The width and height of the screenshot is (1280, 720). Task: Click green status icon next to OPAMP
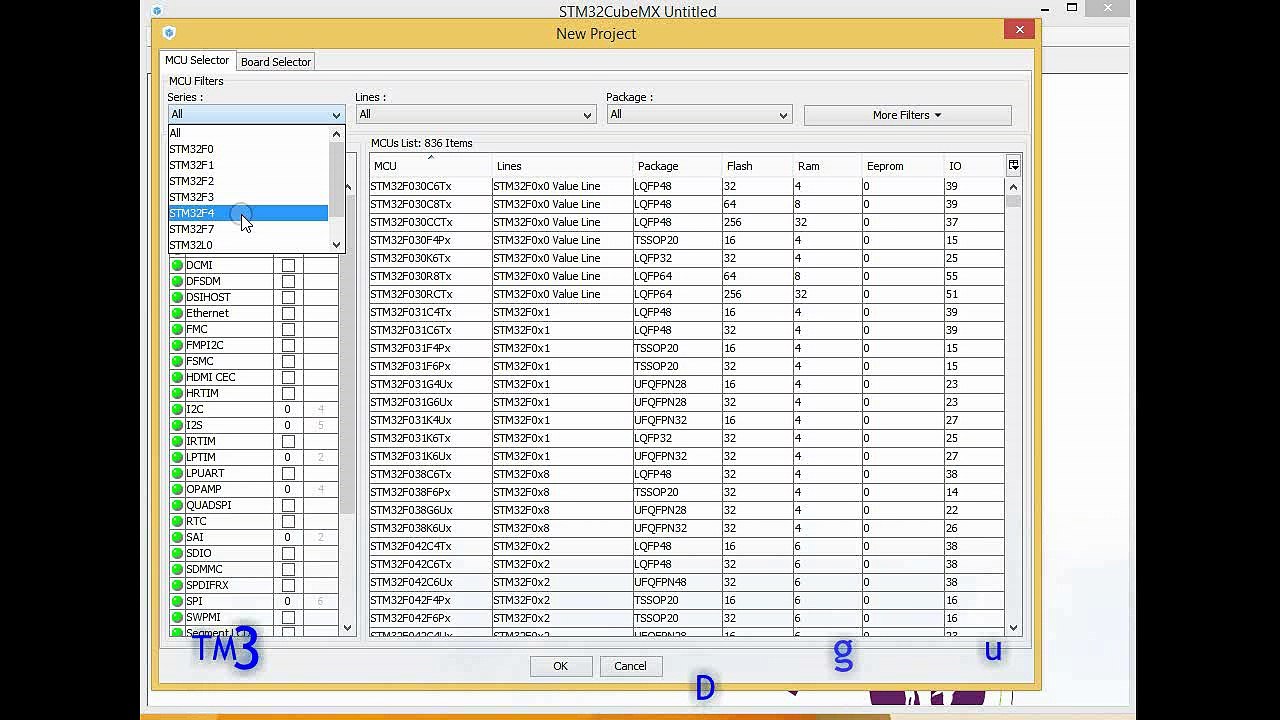point(177,489)
